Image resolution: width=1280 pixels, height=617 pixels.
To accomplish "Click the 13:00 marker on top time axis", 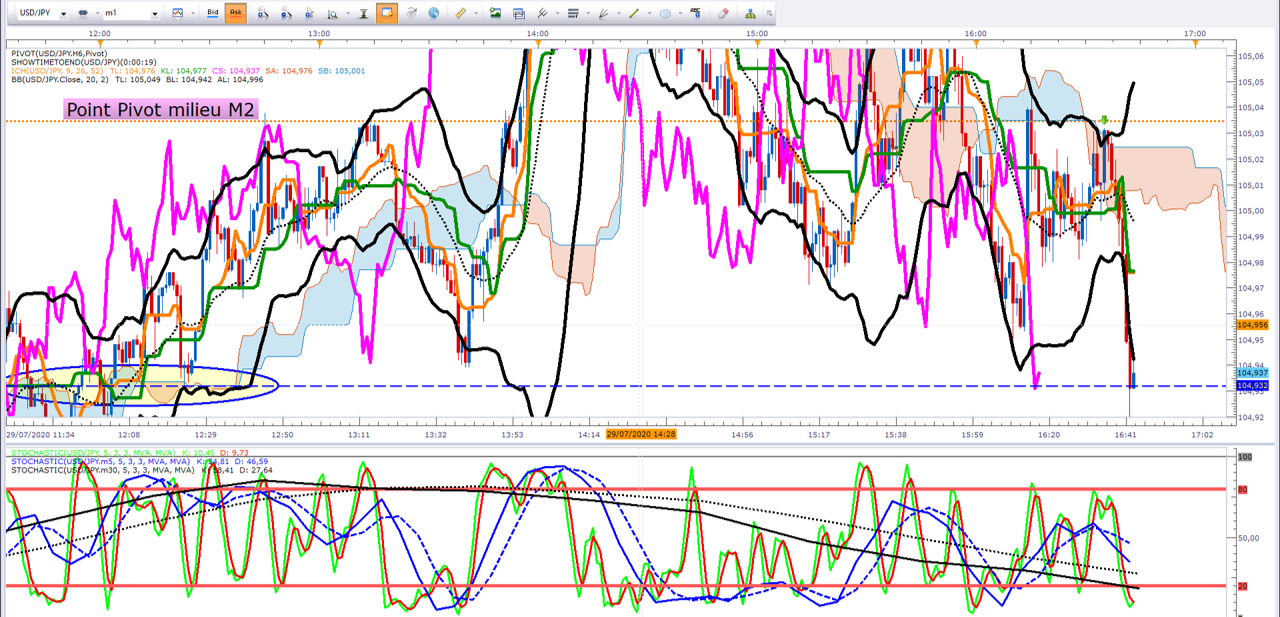I will click(x=319, y=33).
